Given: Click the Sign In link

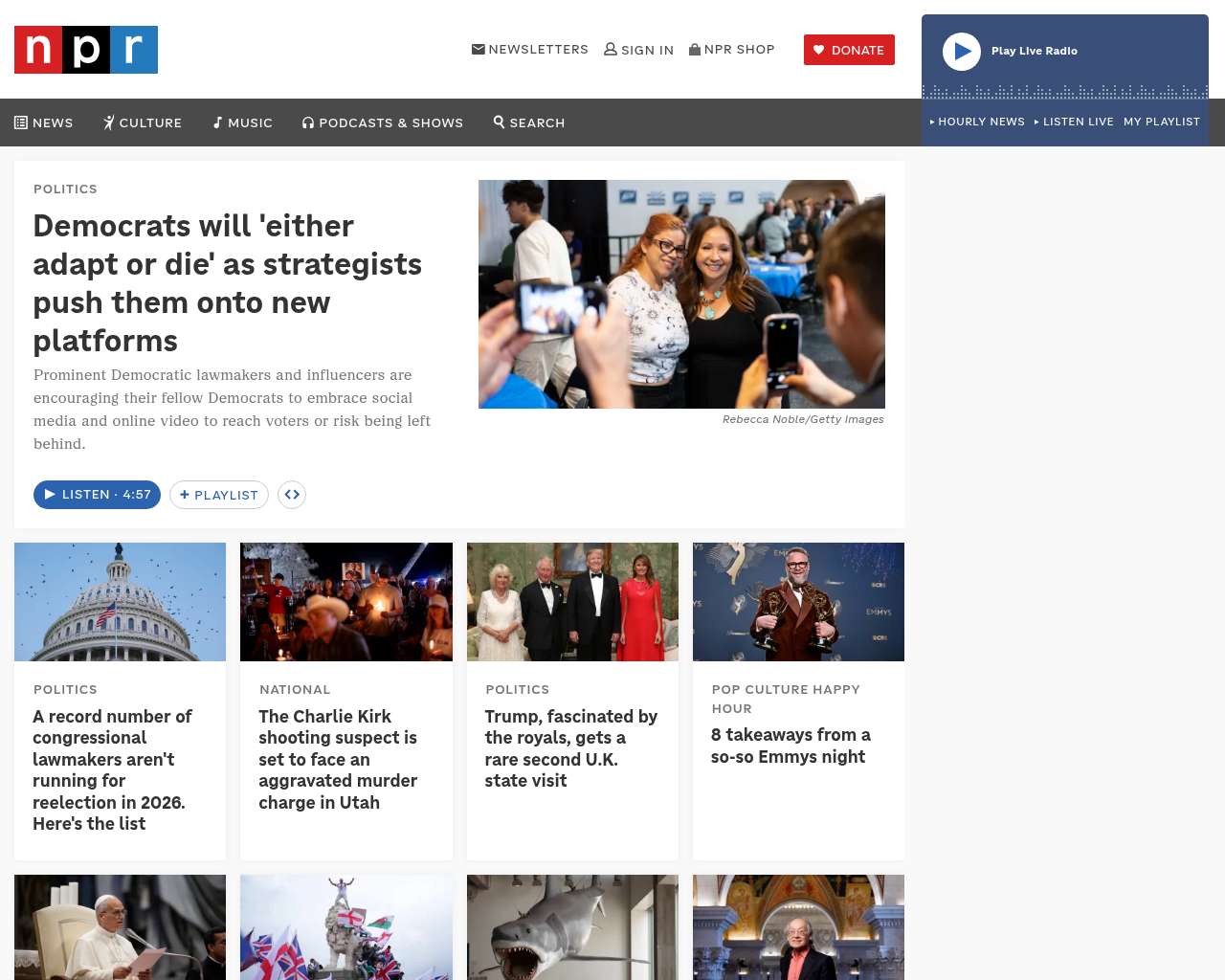Looking at the screenshot, I should pos(638,50).
